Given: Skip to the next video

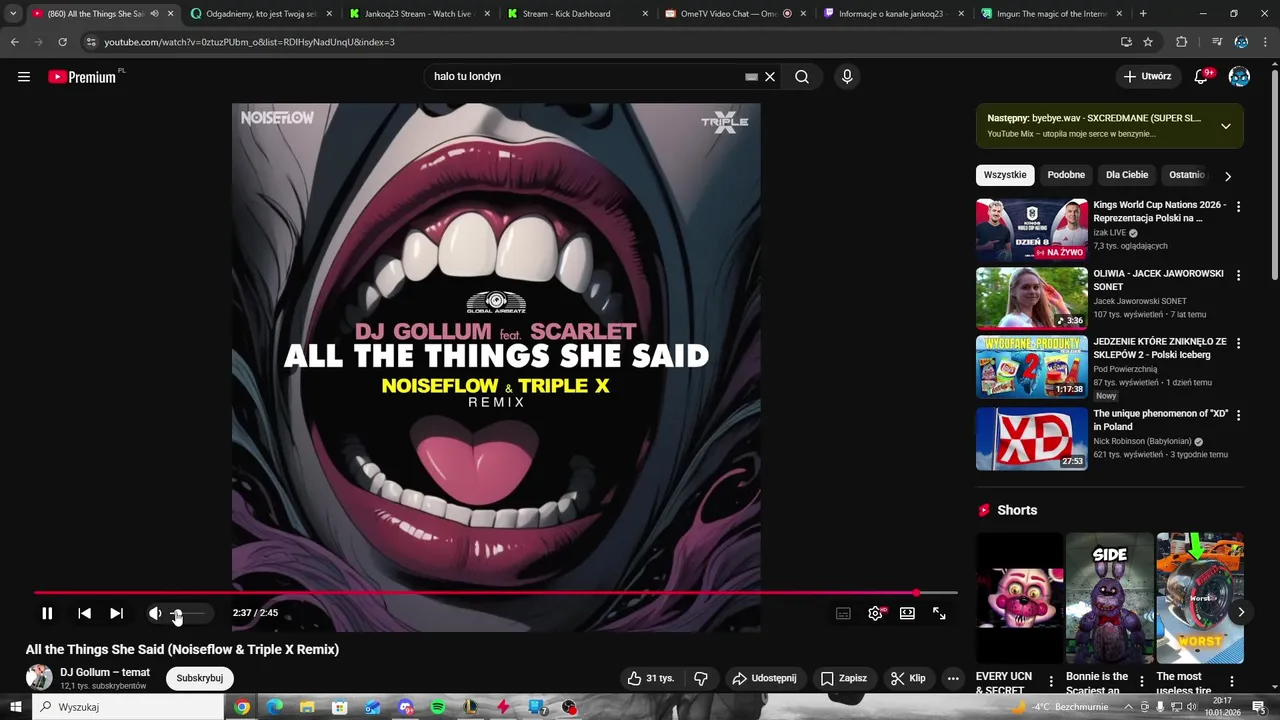Looking at the screenshot, I should 116,613.
